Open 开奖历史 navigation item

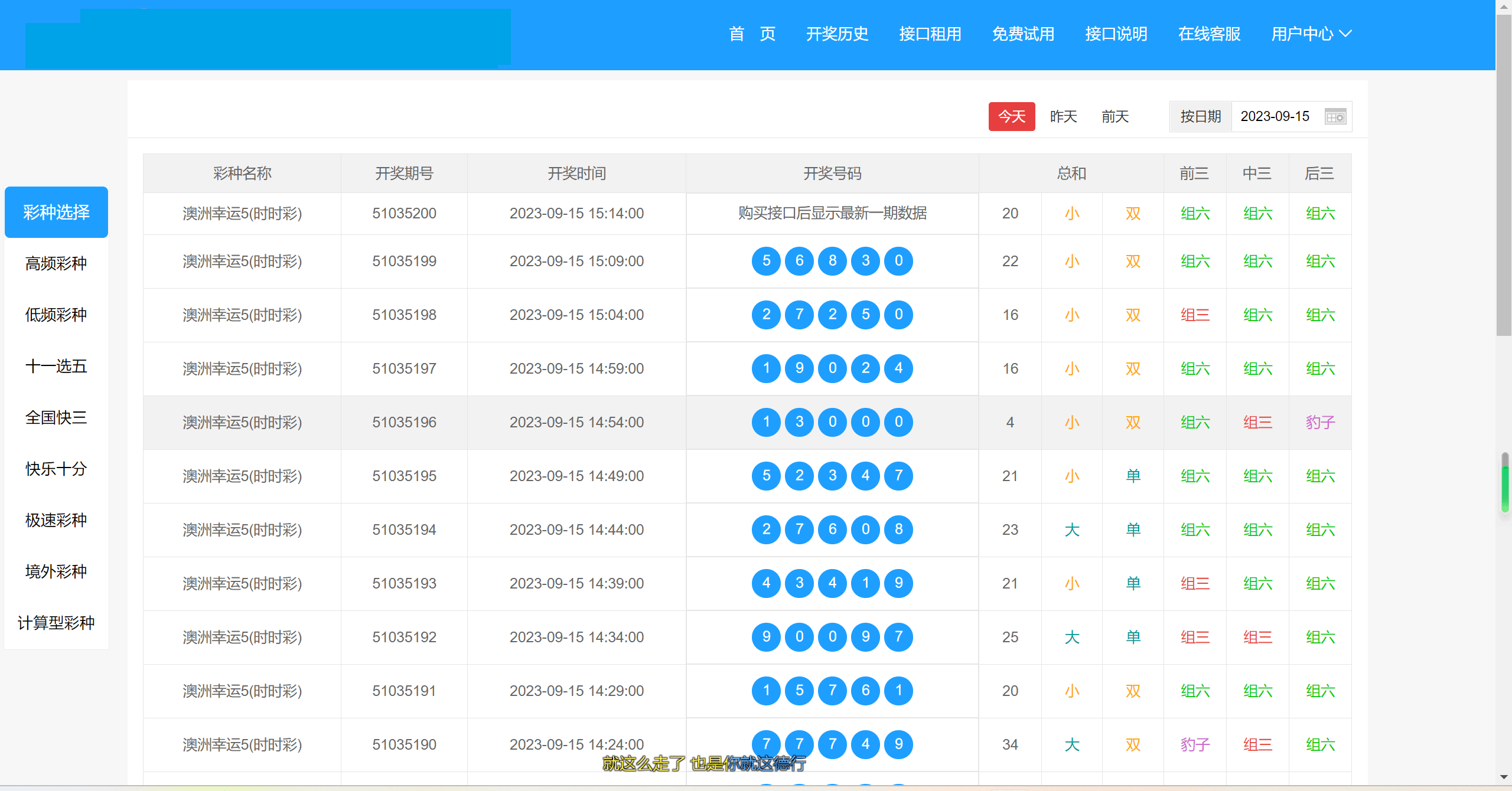(x=837, y=34)
